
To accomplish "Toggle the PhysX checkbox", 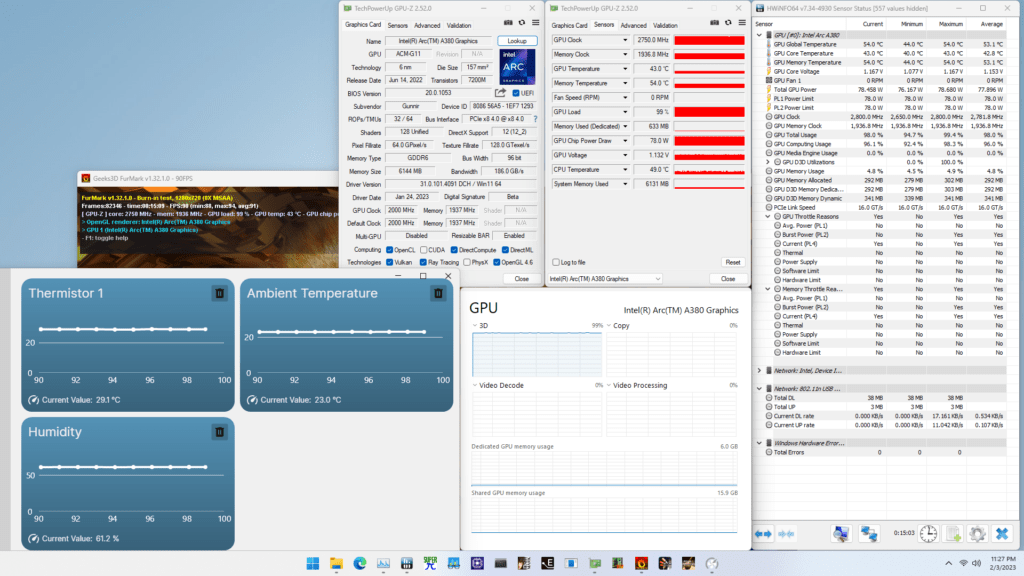I will pos(467,262).
